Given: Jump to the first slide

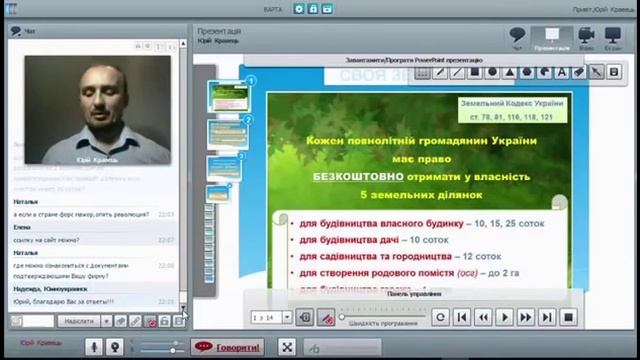Looking at the screenshot, I should click(462, 317).
